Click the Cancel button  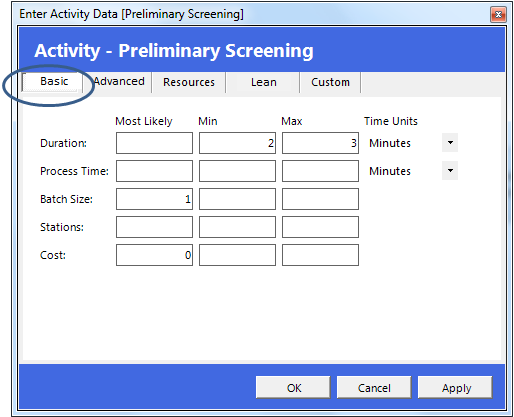click(x=374, y=387)
